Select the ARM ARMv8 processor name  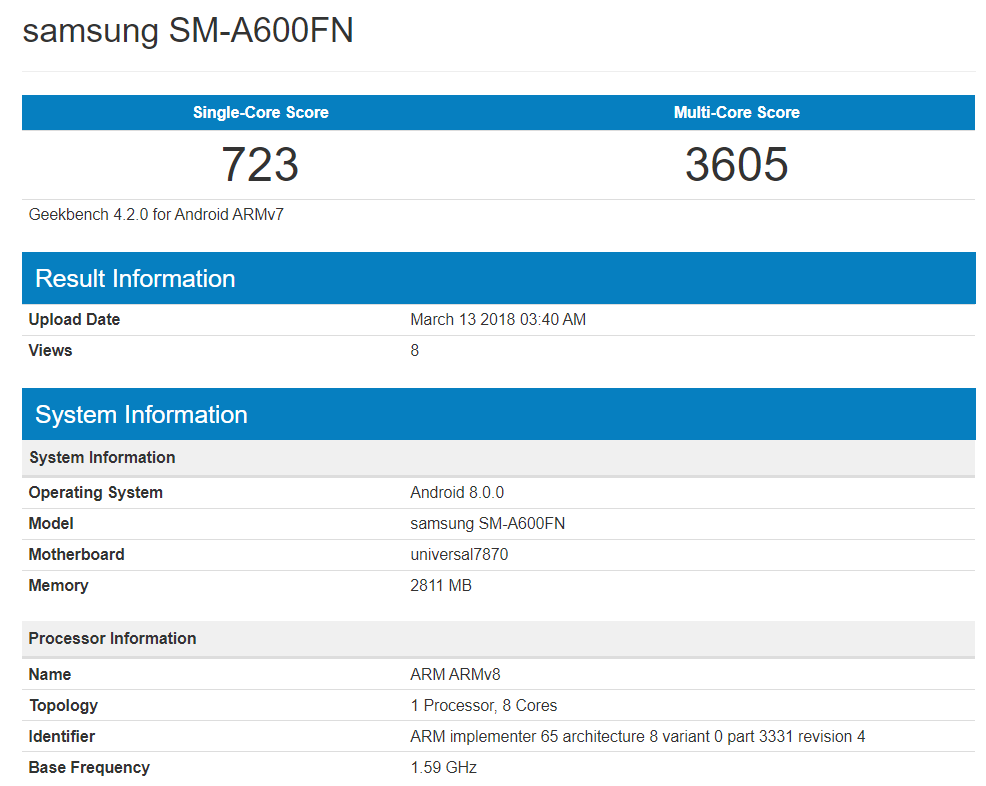[455, 674]
